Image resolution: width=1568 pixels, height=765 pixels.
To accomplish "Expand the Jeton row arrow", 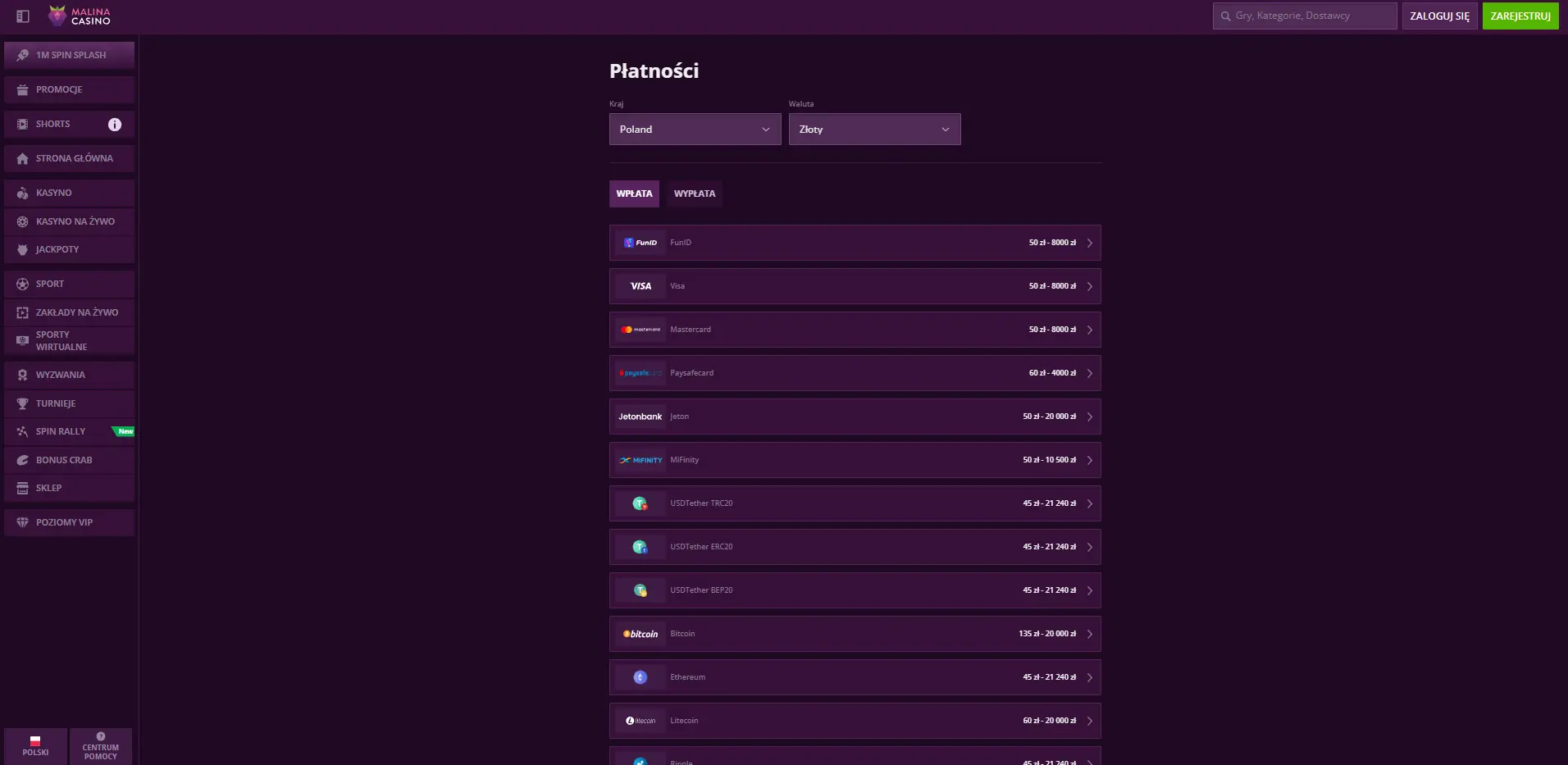I will (x=1089, y=417).
